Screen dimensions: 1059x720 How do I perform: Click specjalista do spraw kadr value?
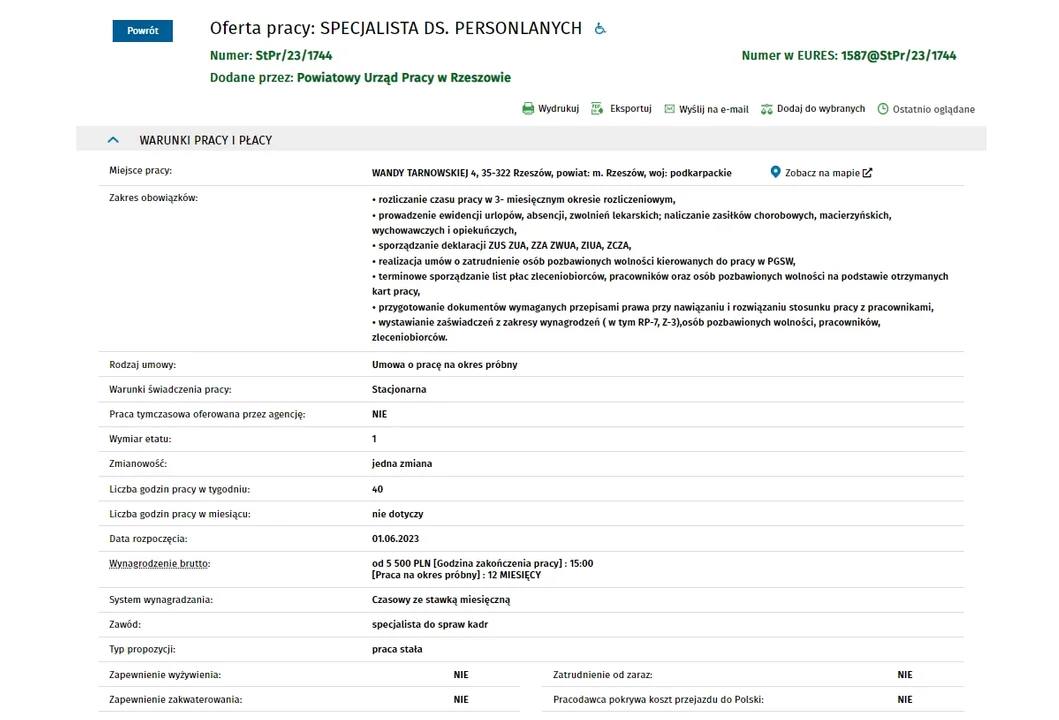point(430,625)
